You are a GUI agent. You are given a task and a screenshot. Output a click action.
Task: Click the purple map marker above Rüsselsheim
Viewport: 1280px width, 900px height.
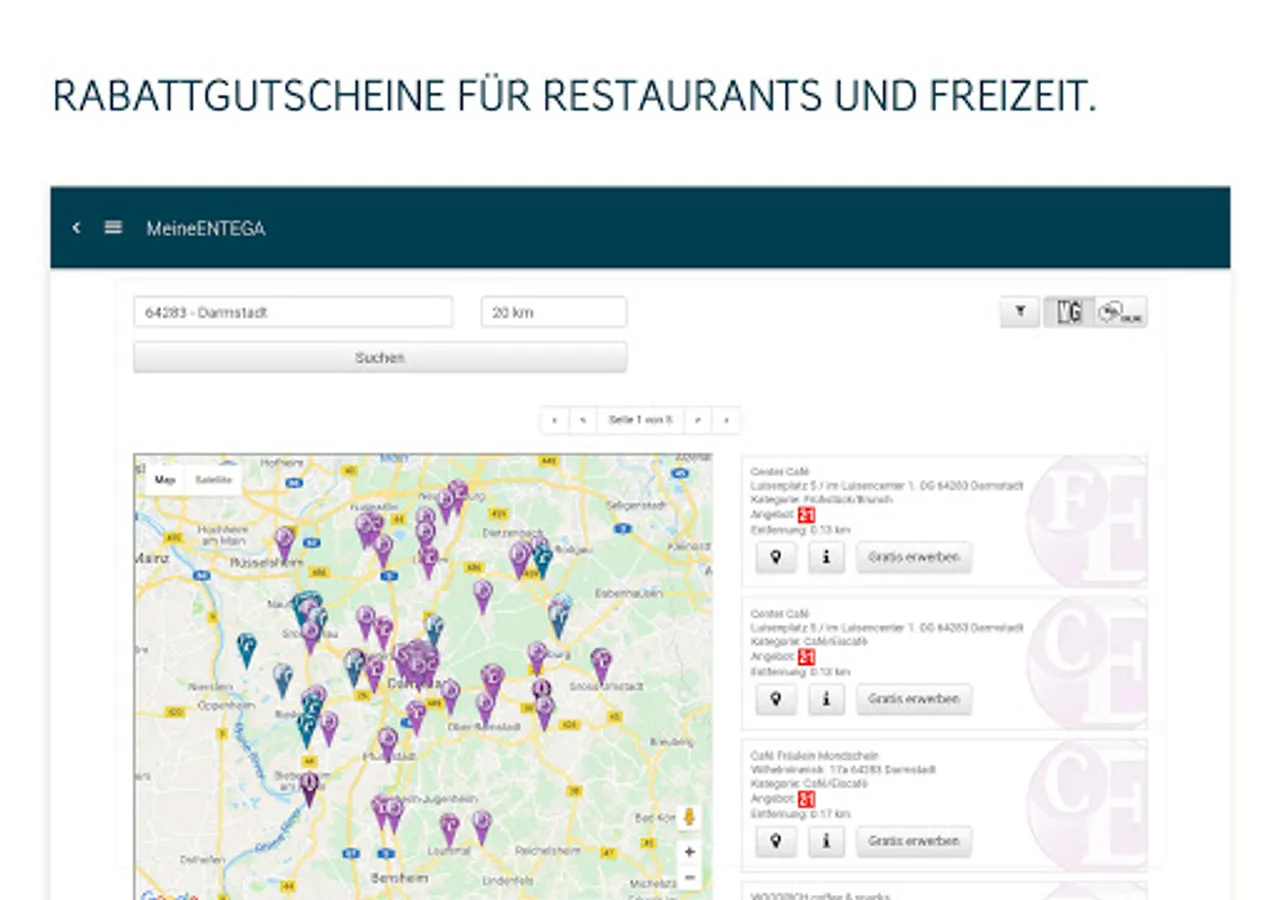tap(284, 543)
